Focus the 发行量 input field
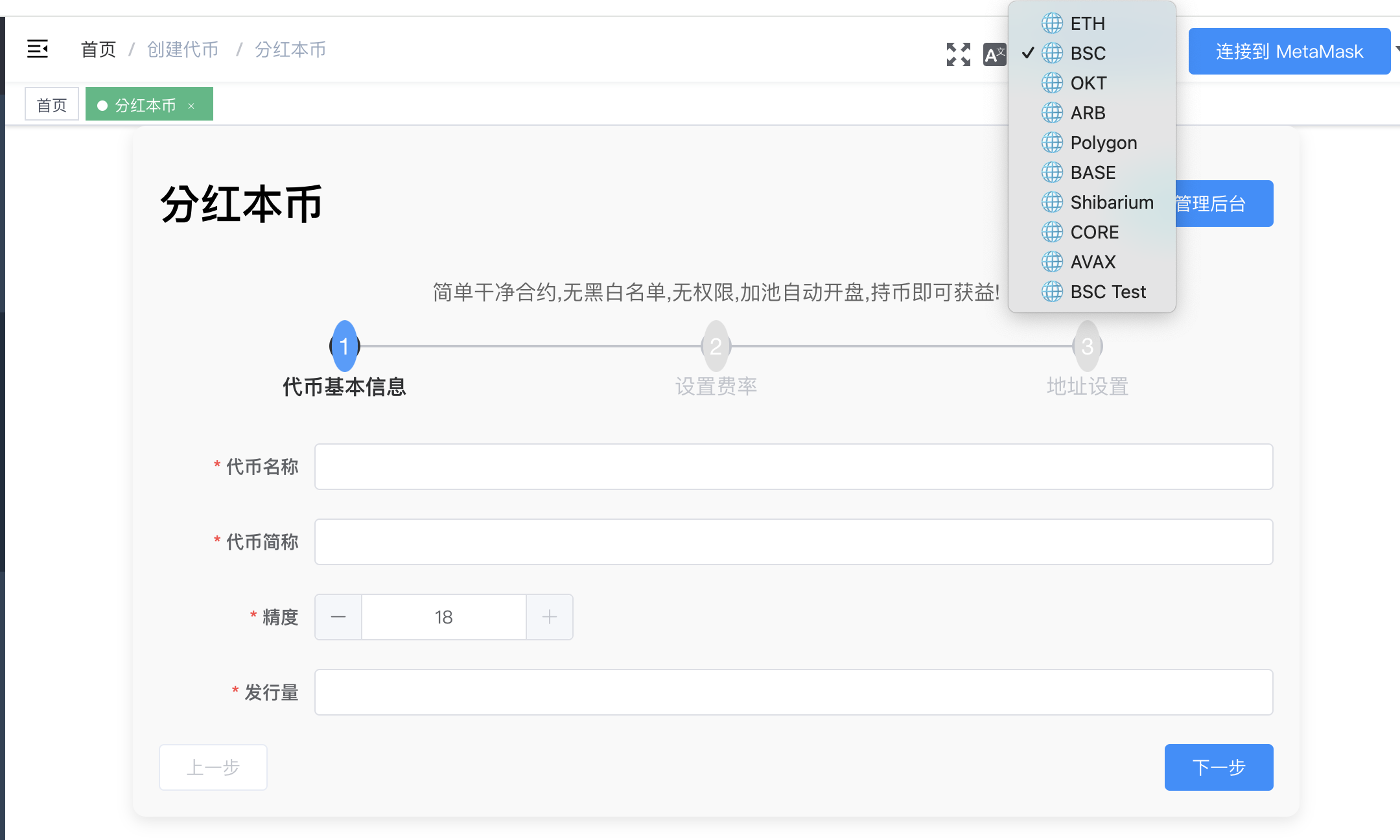Screen dimensions: 1400x840 click(793, 692)
